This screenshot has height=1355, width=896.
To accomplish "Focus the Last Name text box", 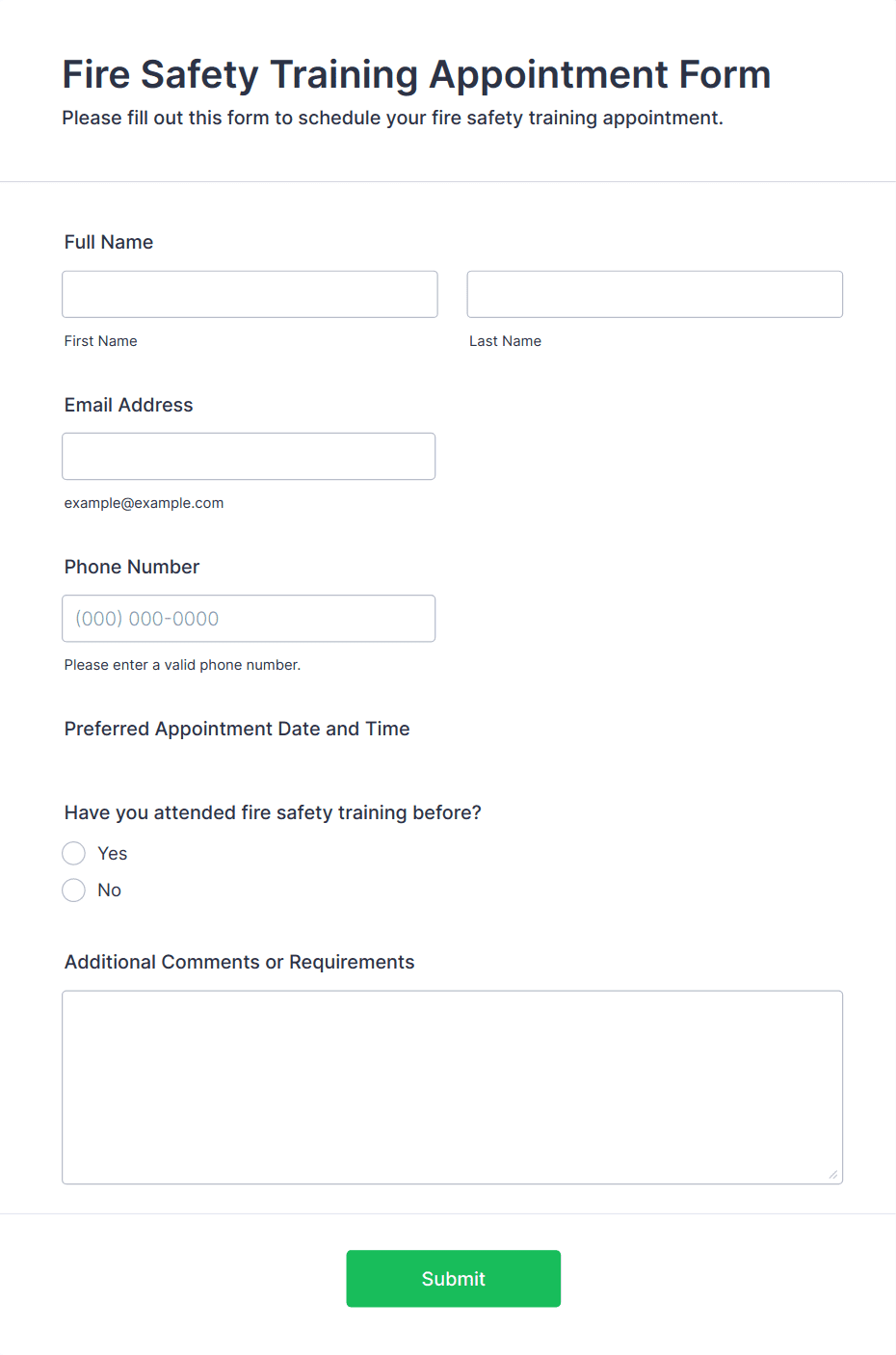I will click(x=655, y=294).
